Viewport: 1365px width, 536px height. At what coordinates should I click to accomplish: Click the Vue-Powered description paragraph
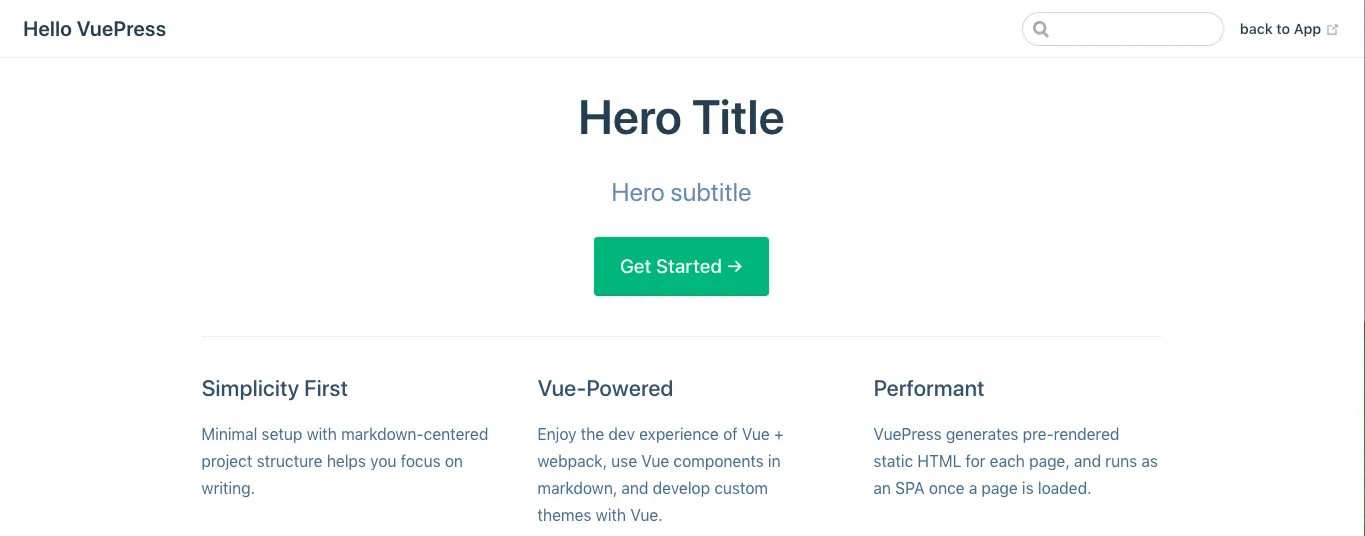pyautogui.click(x=660, y=475)
